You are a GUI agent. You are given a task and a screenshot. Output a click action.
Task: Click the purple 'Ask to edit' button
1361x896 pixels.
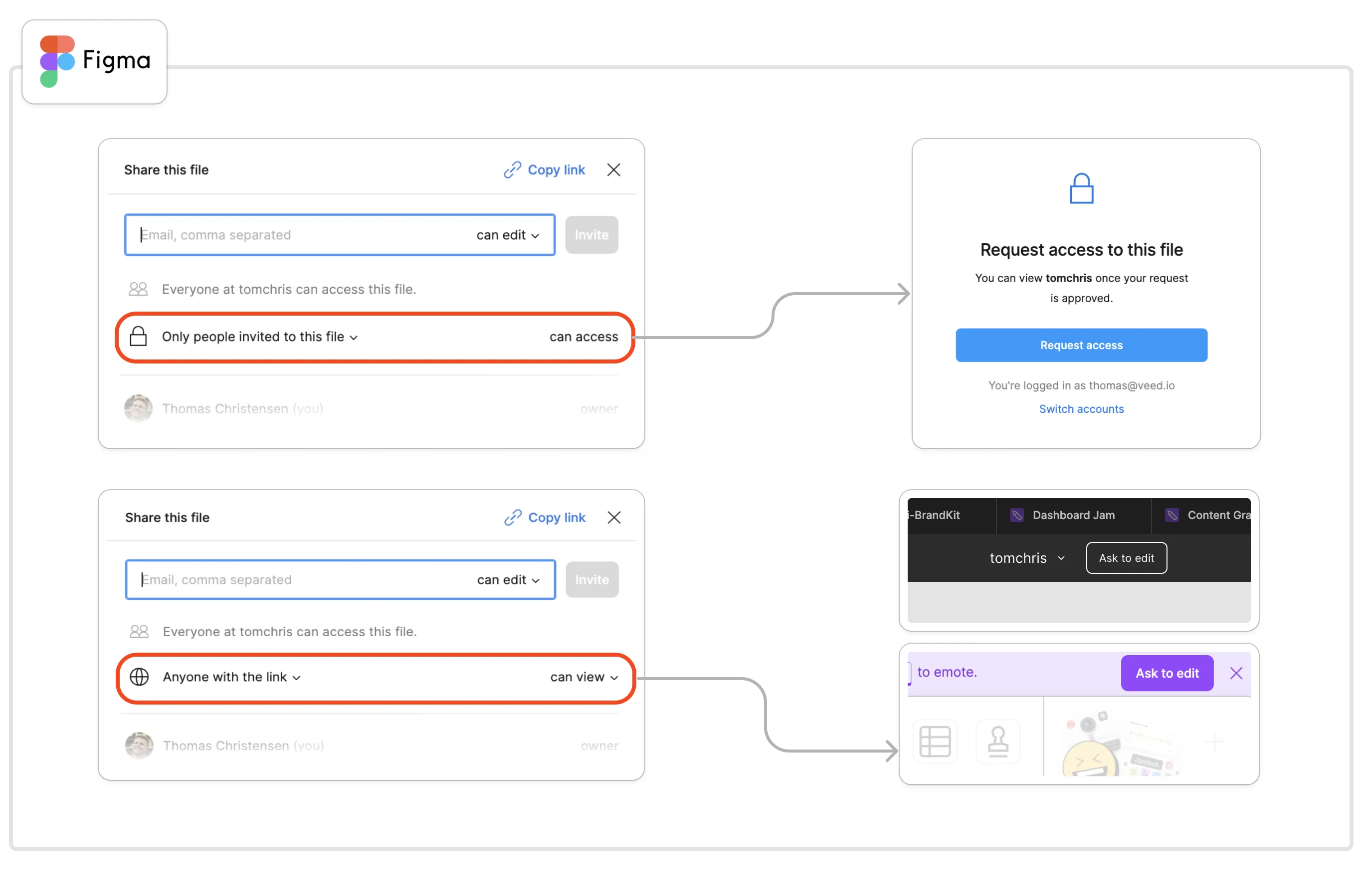pyautogui.click(x=1167, y=673)
